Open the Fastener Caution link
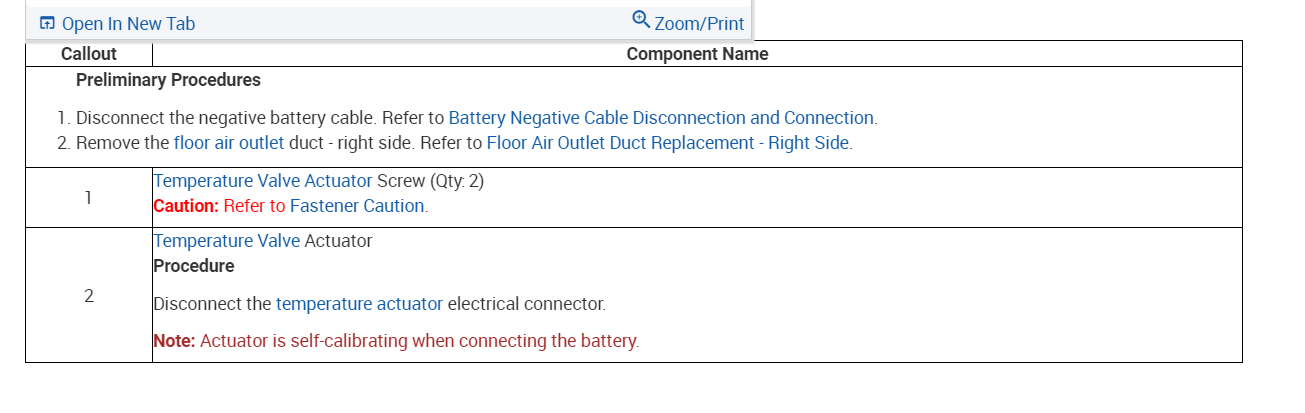1305x413 pixels. click(x=357, y=206)
